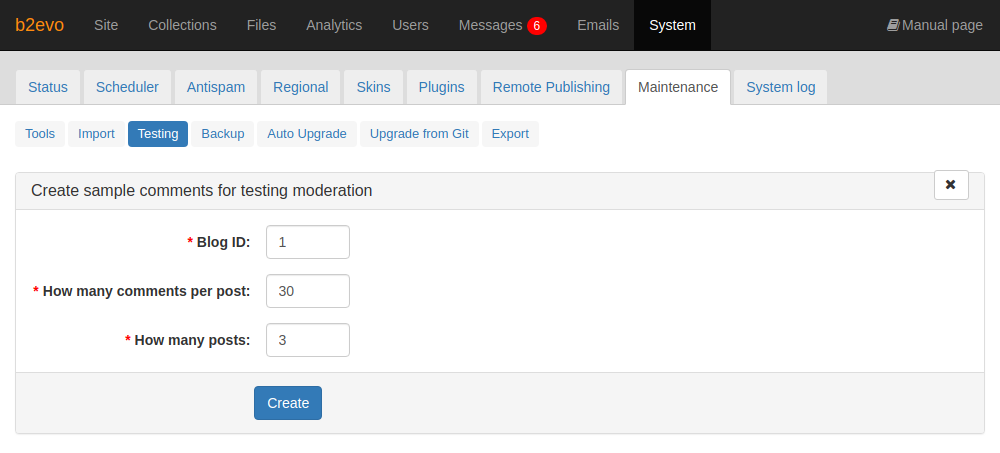Close the sample comments panel with the X
1000x453 pixels.
point(951,185)
